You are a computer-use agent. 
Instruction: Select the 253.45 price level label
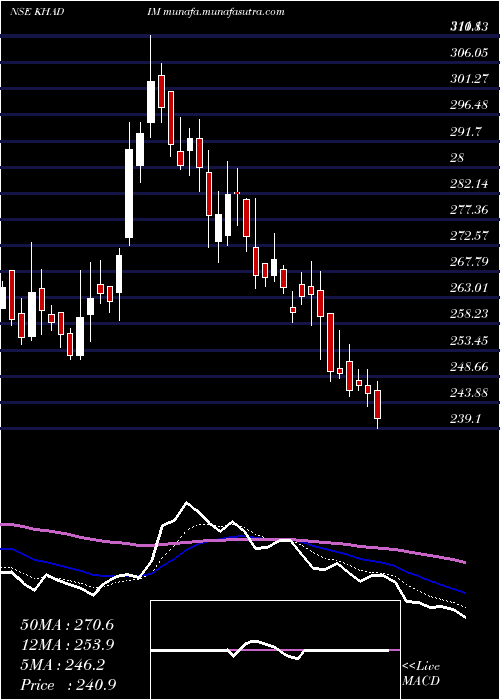click(468, 342)
